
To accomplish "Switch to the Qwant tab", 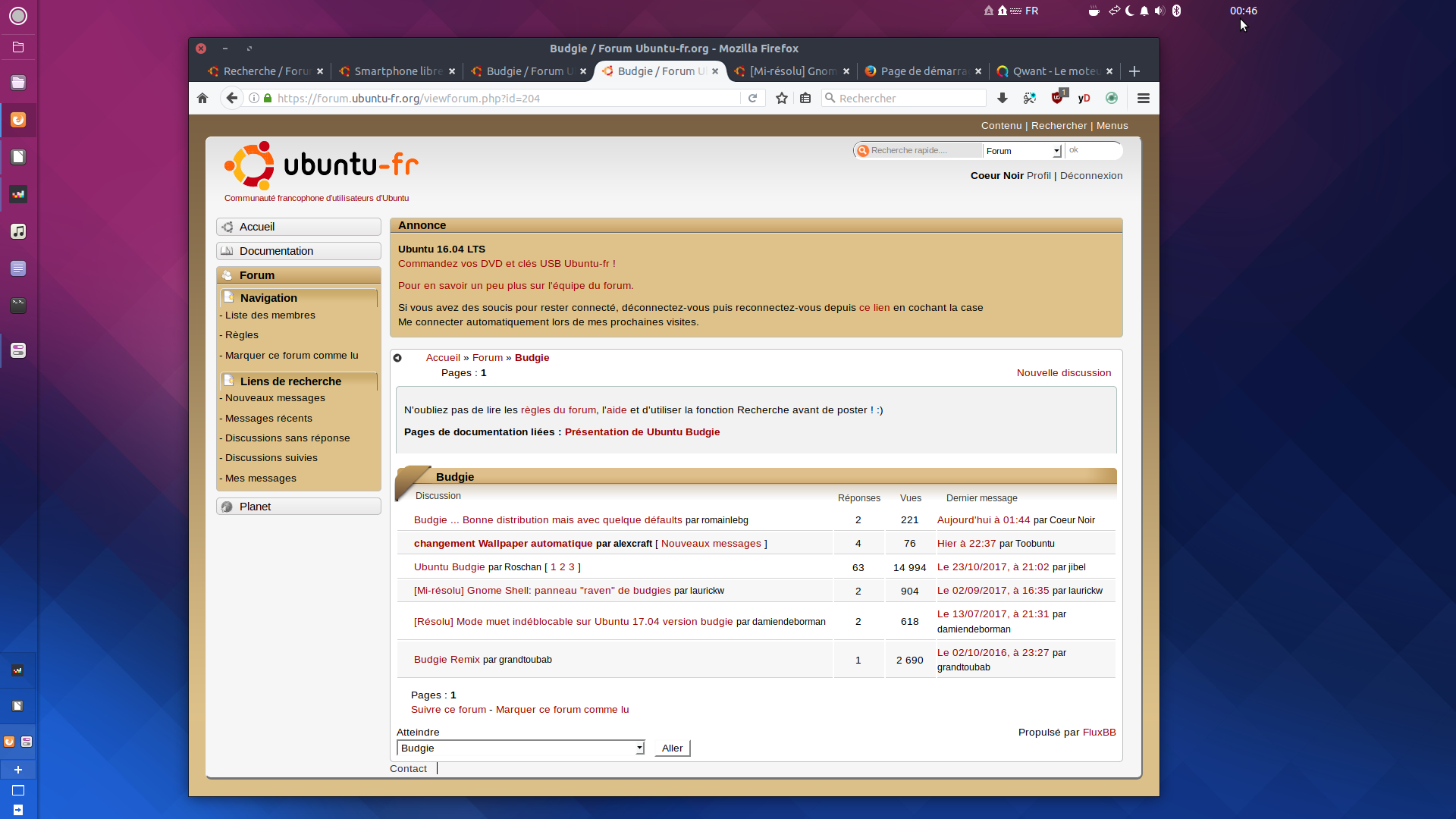I will click(1054, 71).
